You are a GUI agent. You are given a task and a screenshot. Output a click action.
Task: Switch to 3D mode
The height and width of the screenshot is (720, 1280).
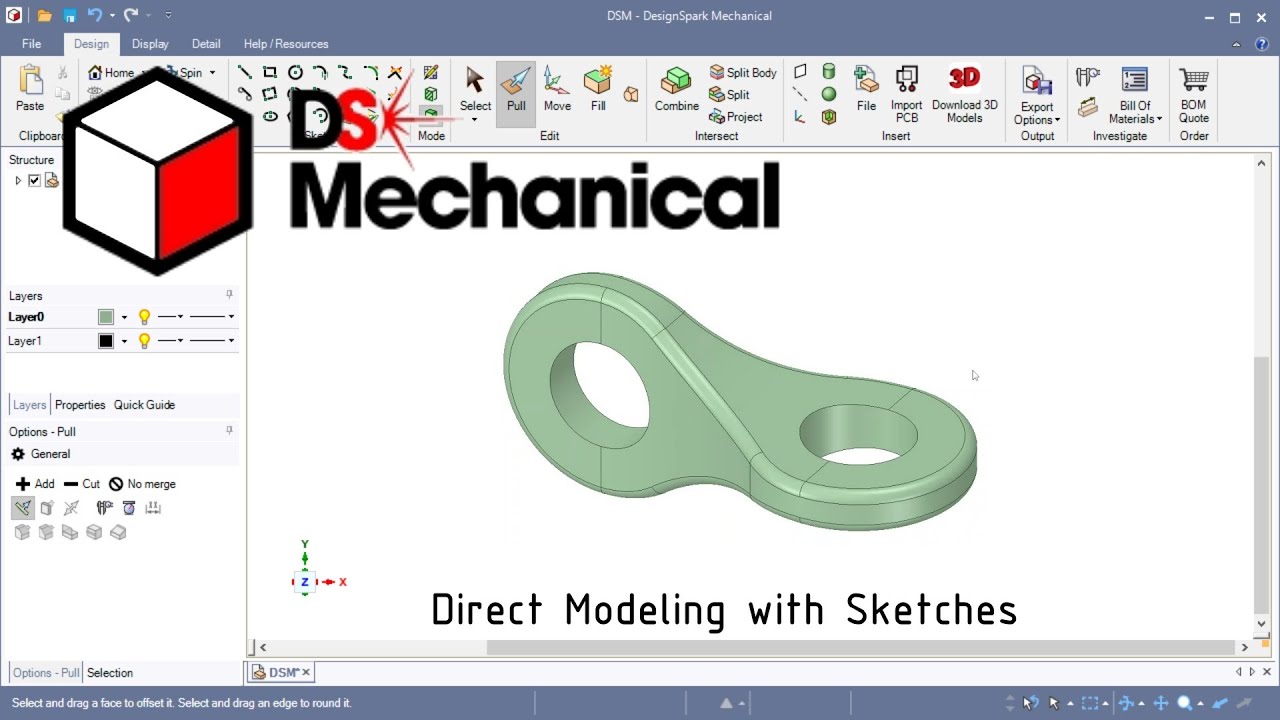tap(431, 114)
